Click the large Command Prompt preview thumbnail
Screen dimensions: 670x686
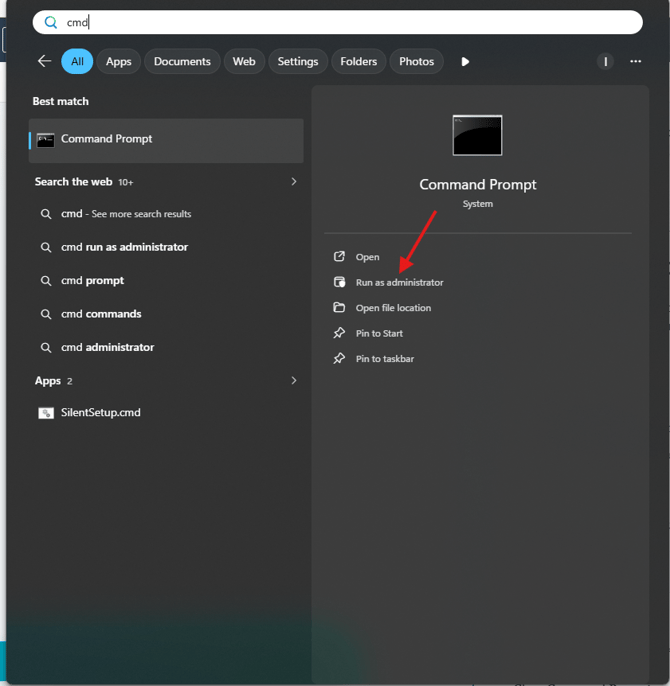(477, 135)
